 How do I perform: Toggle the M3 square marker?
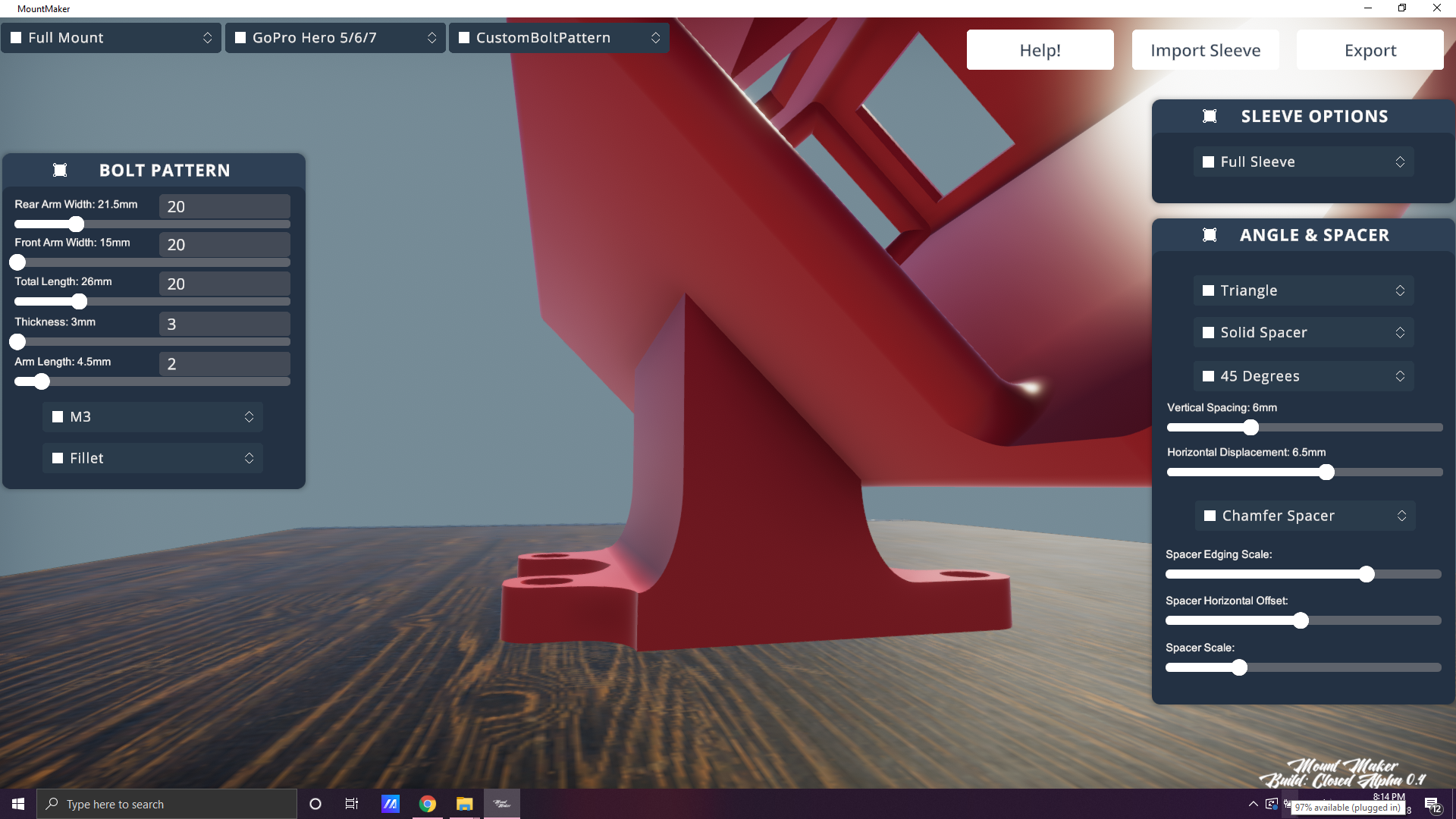point(58,417)
